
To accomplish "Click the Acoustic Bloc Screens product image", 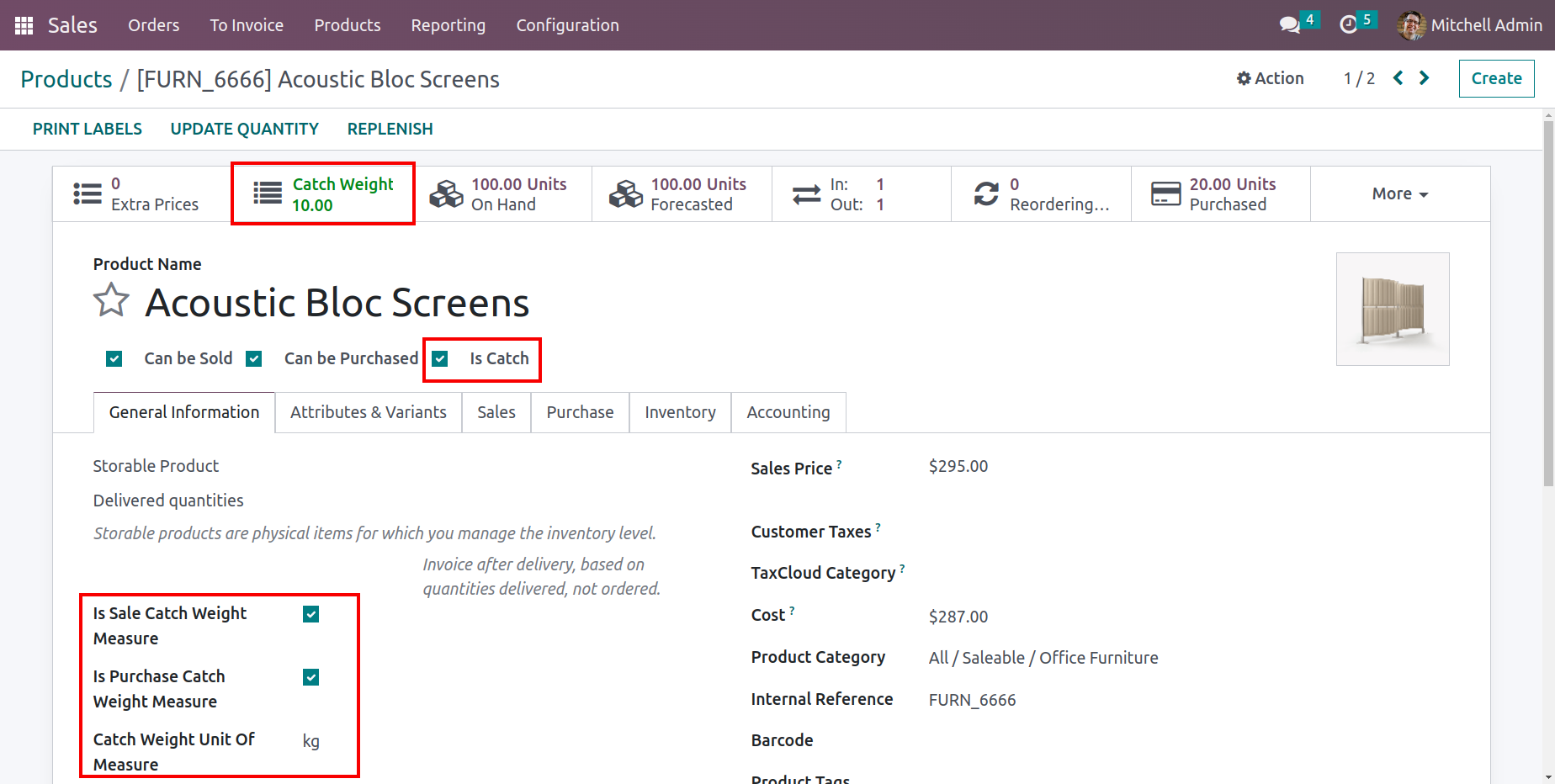I will click(1393, 309).
